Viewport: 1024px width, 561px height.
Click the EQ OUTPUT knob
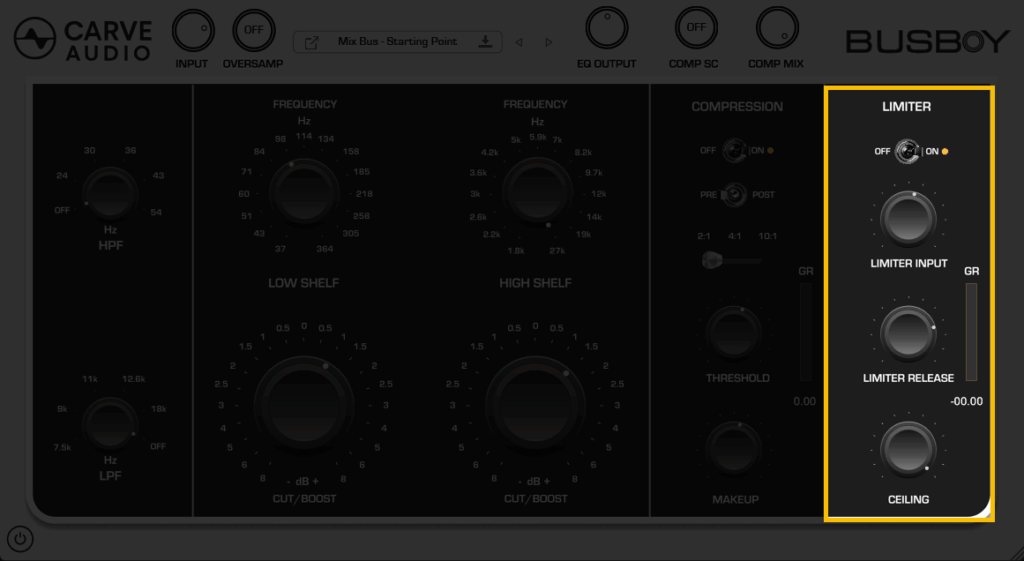606,30
